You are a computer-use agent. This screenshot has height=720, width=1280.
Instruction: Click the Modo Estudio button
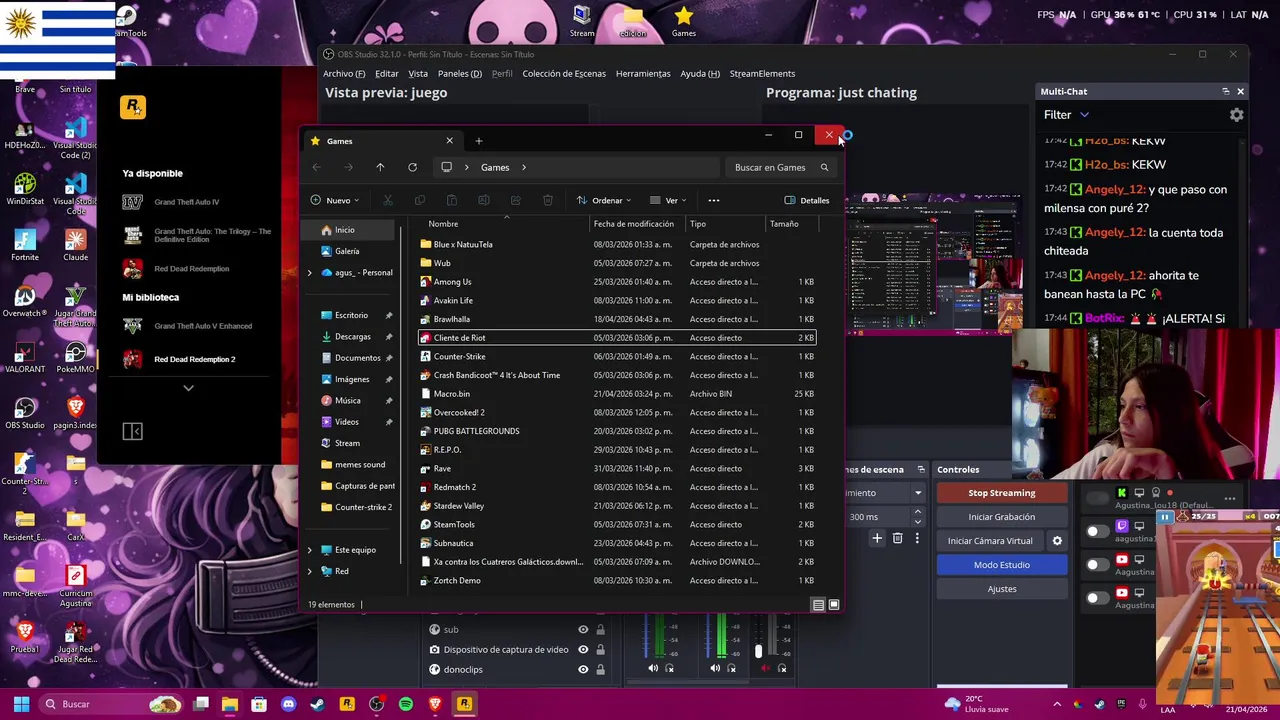tap(1001, 565)
